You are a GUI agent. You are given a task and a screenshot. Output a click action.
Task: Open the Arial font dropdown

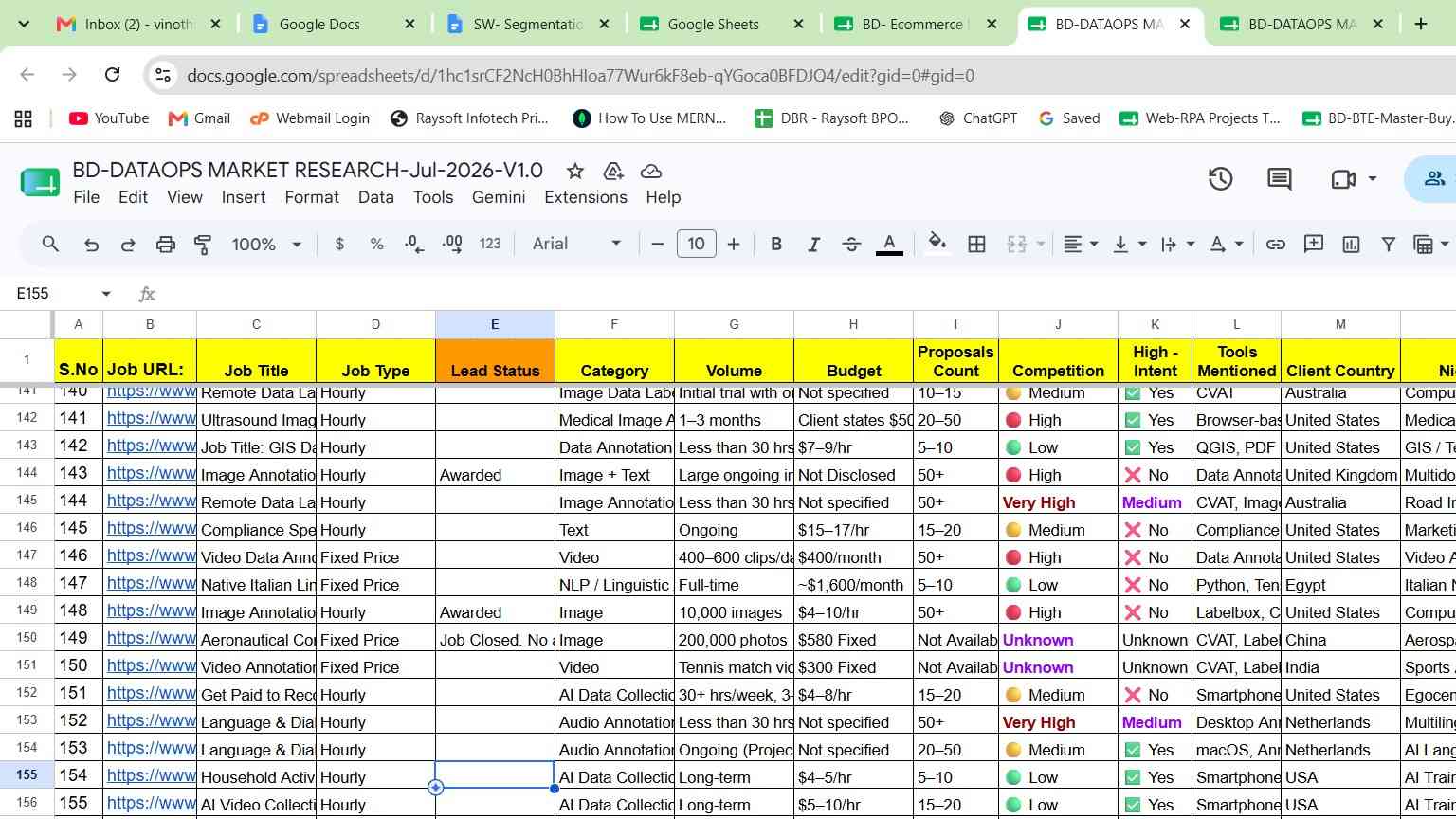576,244
